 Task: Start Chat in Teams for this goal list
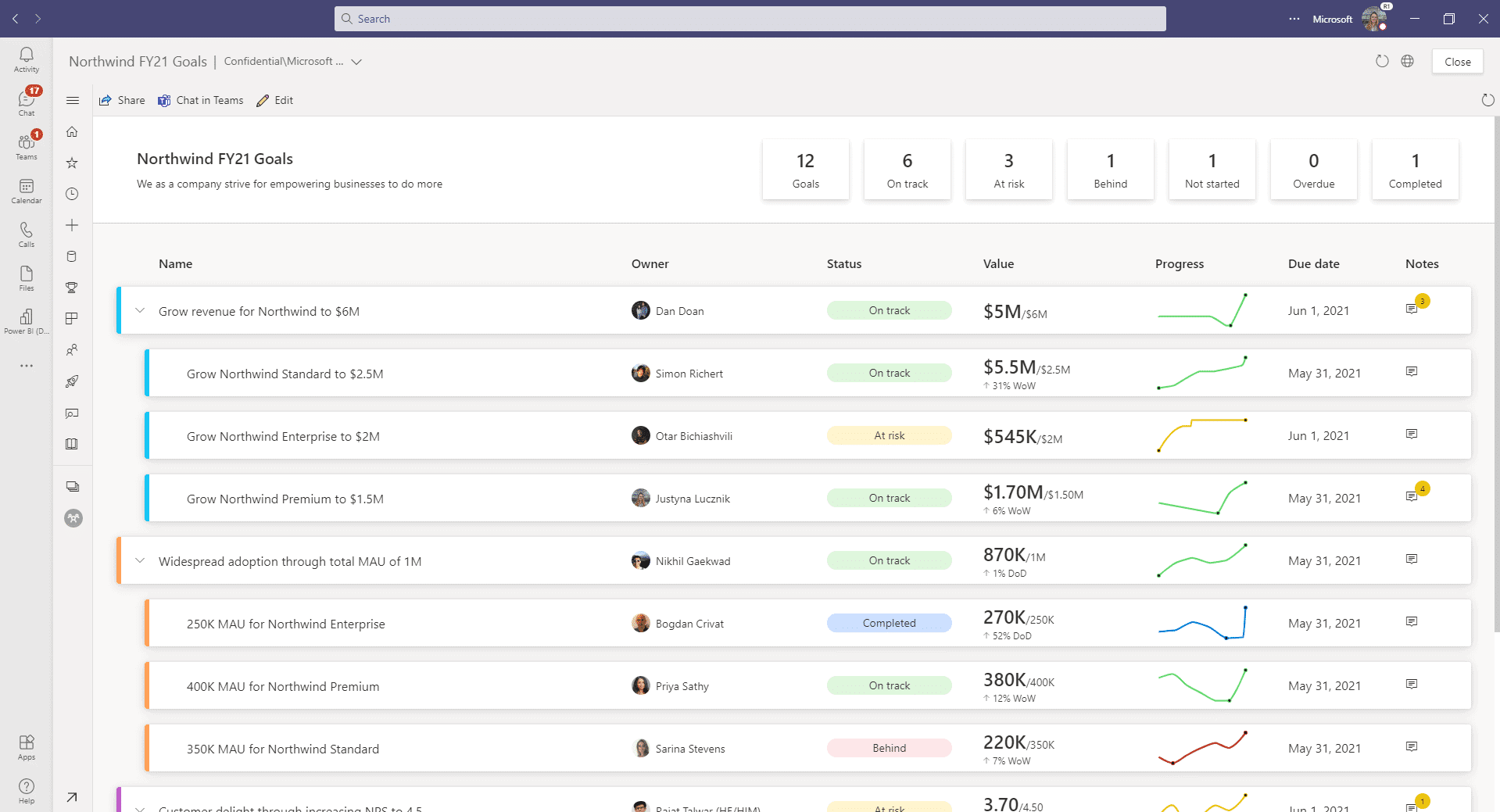(200, 100)
